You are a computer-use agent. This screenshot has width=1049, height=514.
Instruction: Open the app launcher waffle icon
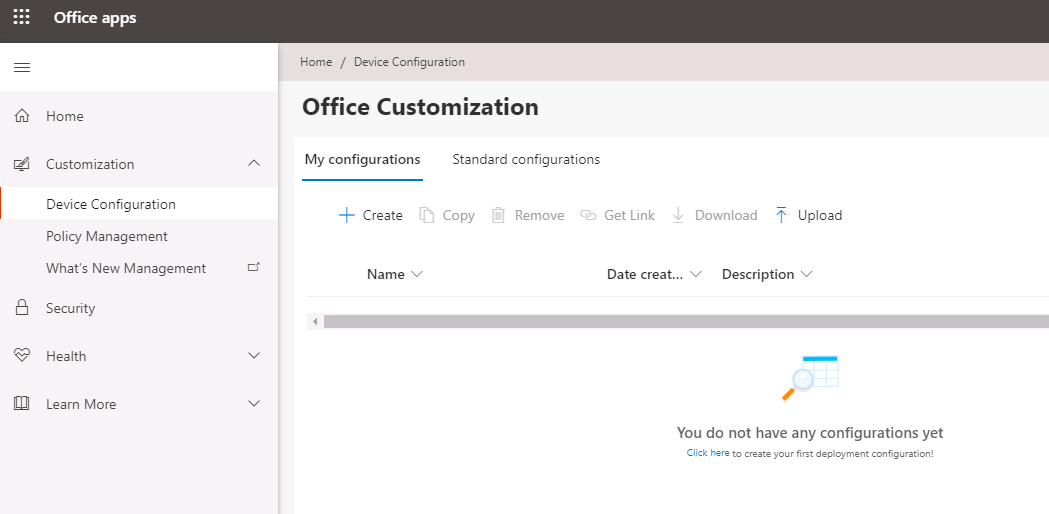click(x=21, y=17)
